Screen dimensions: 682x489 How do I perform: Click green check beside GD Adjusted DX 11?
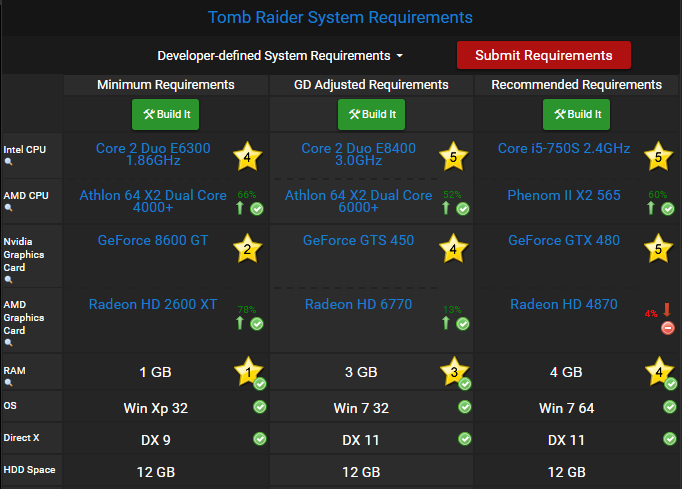pyautogui.click(x=465, y=439)
